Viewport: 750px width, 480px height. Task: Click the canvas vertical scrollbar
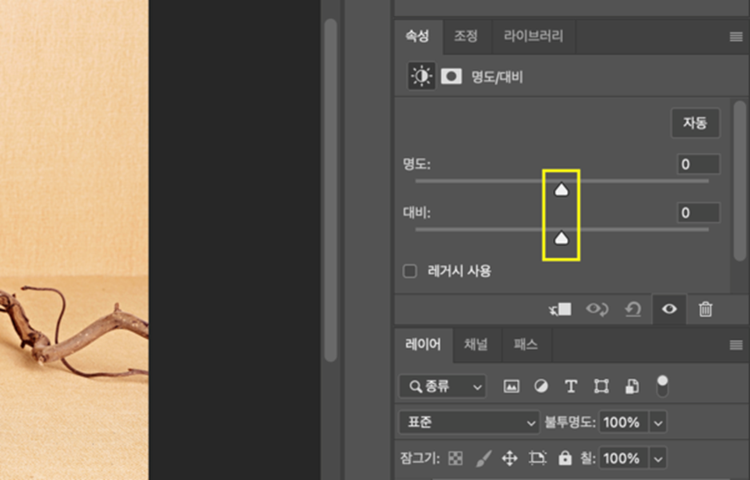(x=331, y=190)
